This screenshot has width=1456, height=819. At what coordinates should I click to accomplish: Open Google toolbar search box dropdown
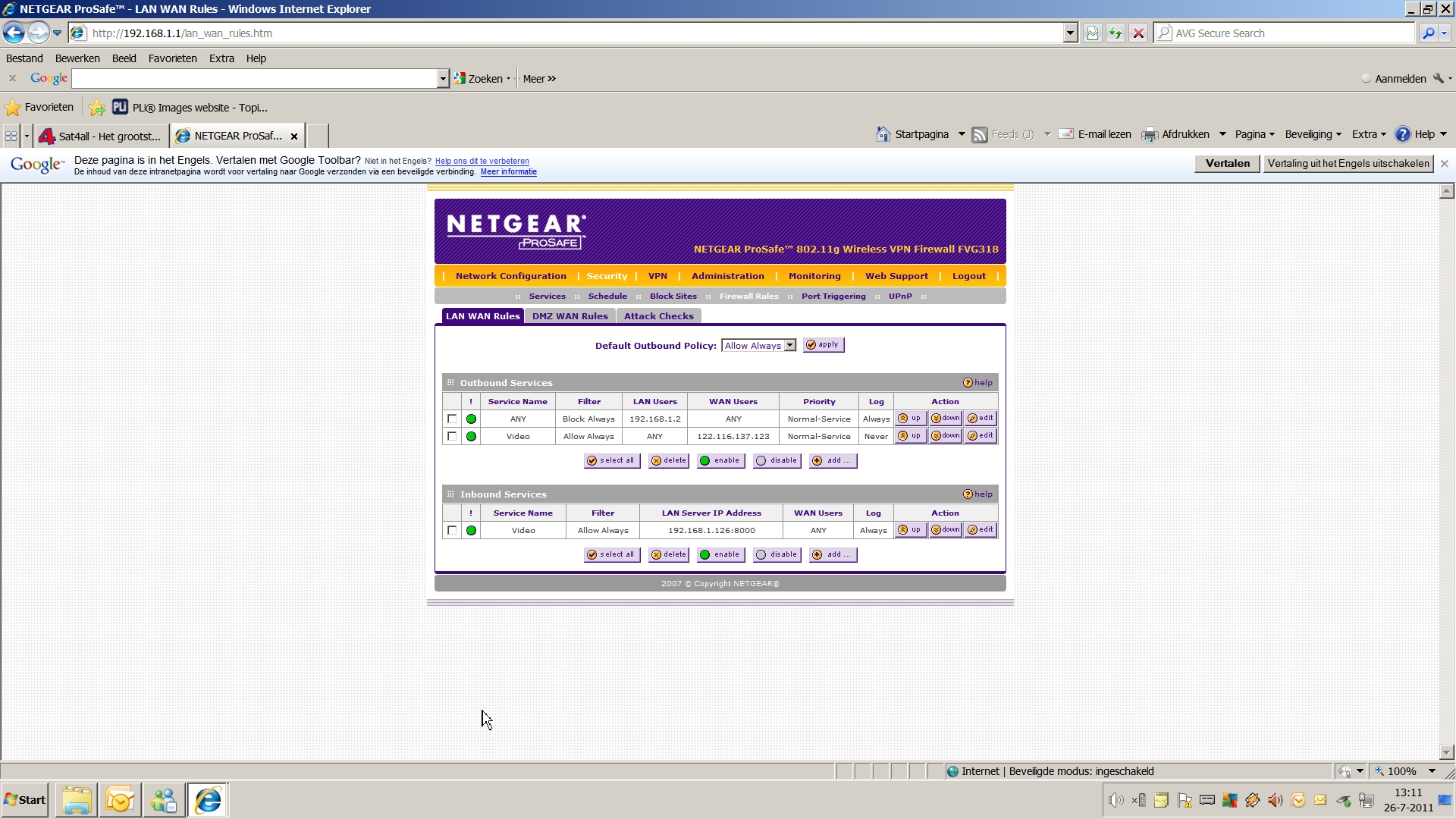coord(443,78)
